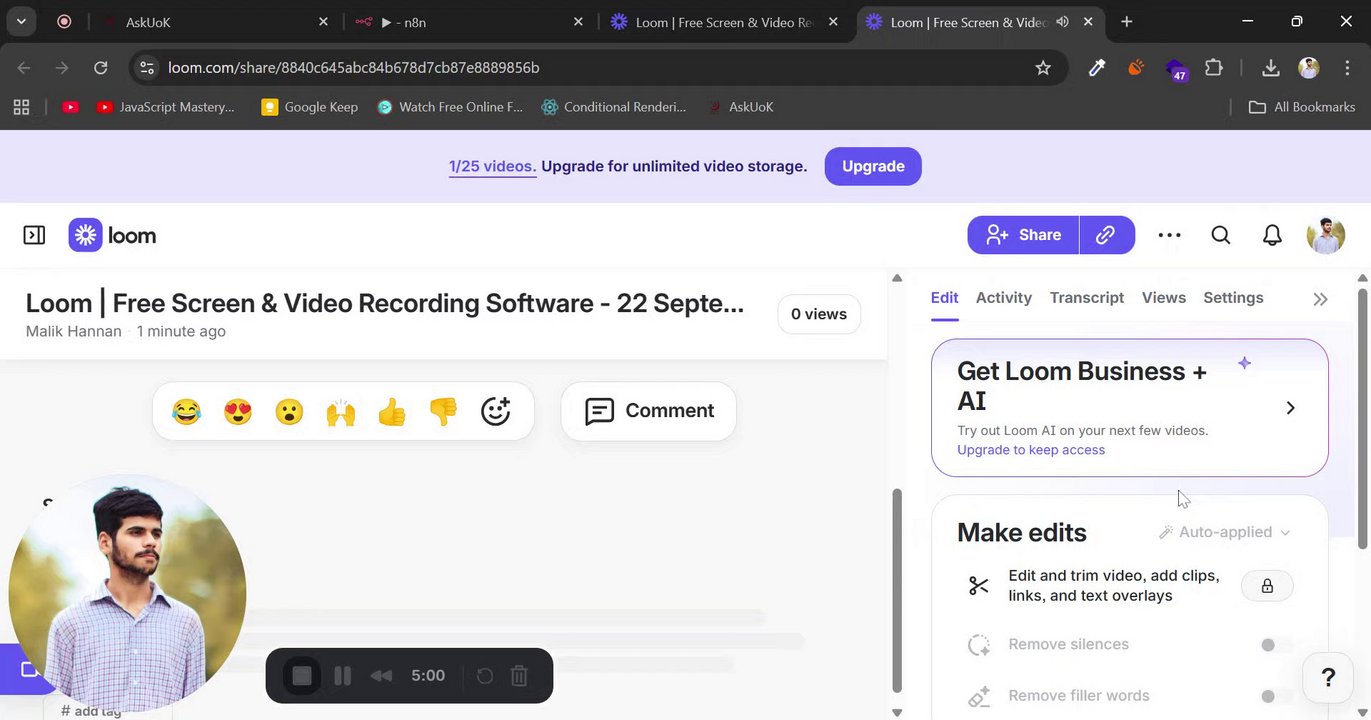Open the Loom profile avatar menu
The width and height of the screenshot is (1371, 720).
pyautogui.click(x=1326, y=235)
